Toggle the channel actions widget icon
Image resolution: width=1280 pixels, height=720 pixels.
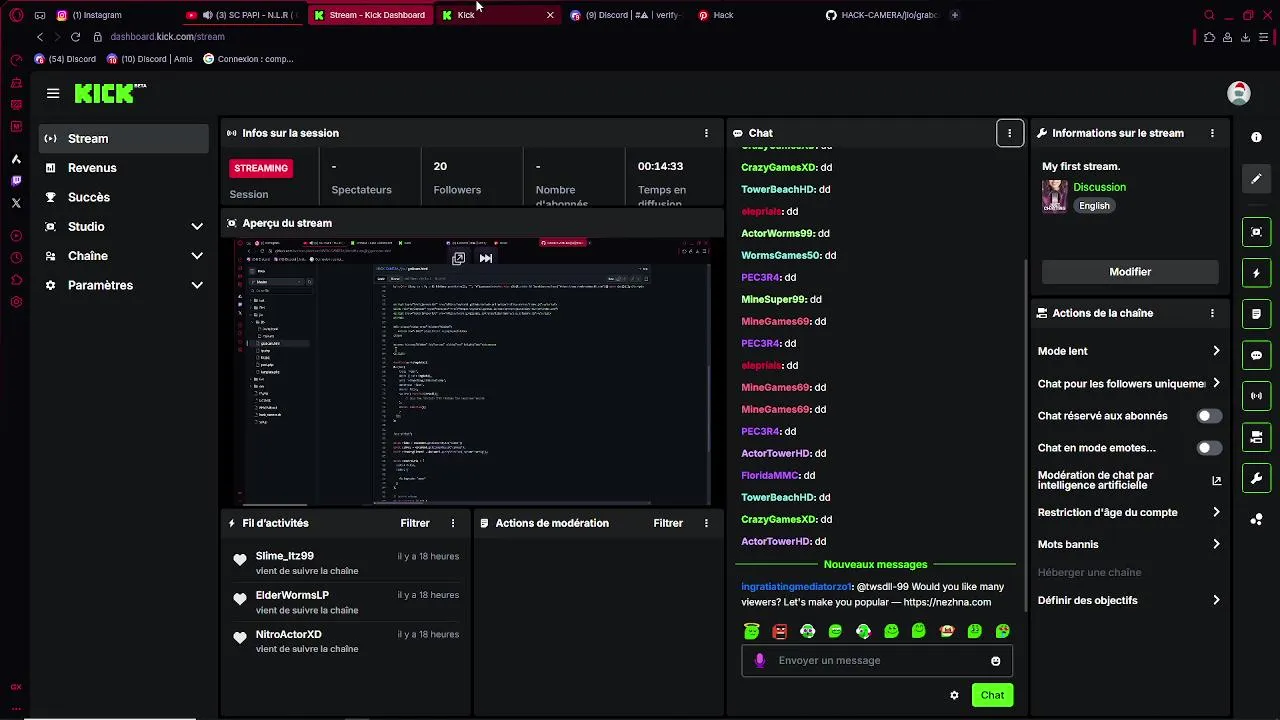point(1256,437)
